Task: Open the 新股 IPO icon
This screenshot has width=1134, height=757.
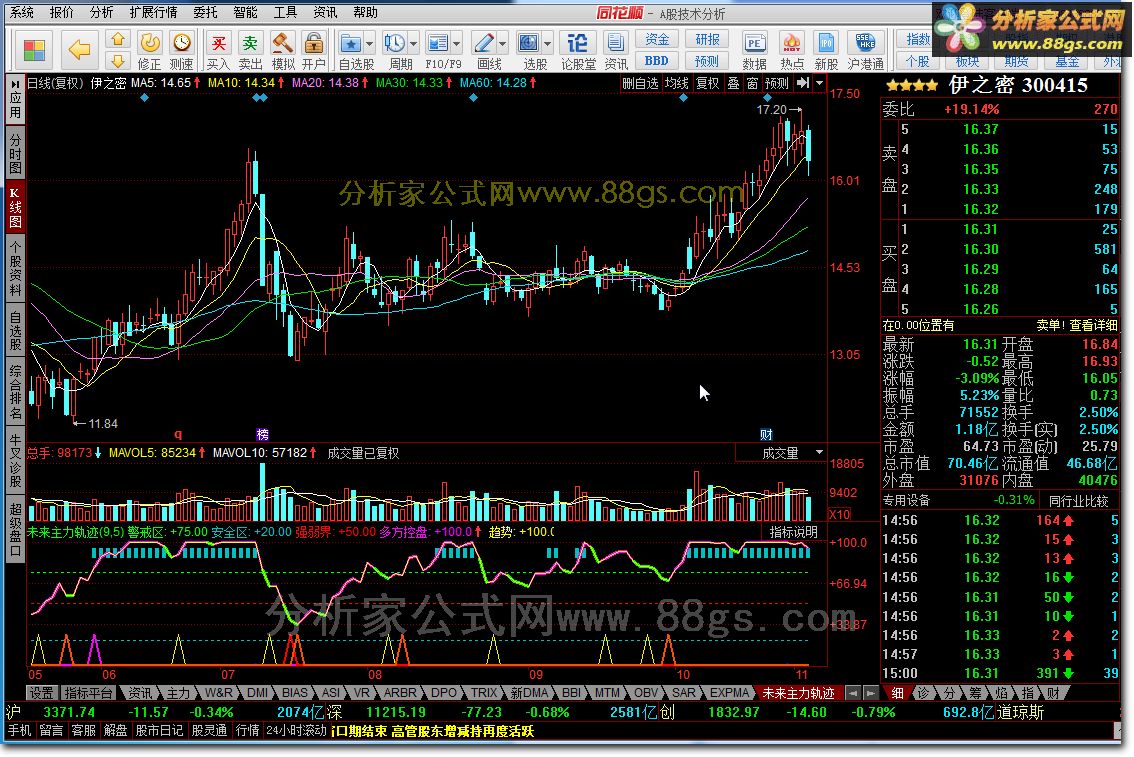Action: pos(826,51)
